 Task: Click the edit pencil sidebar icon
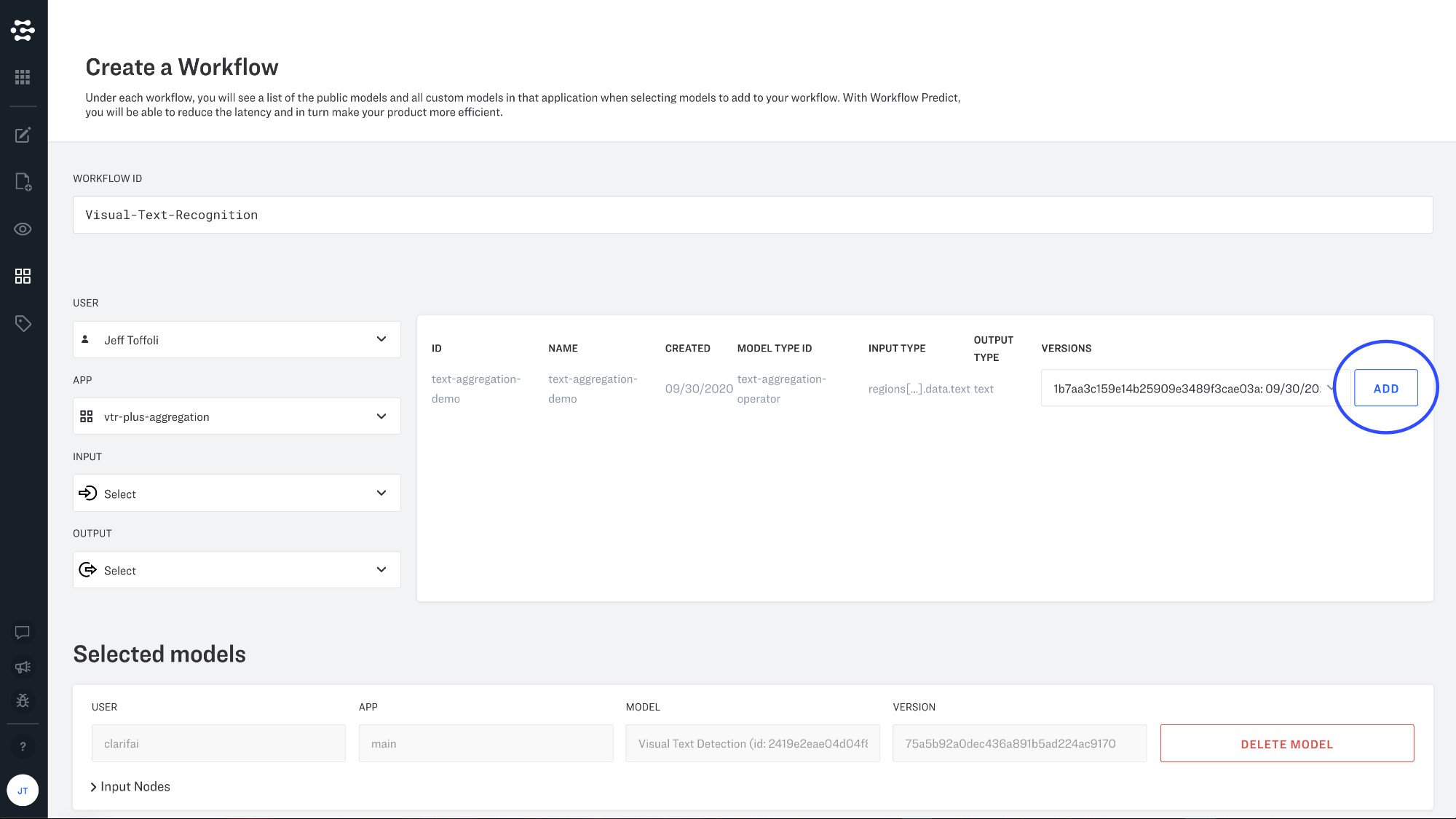tap(23, 135)
